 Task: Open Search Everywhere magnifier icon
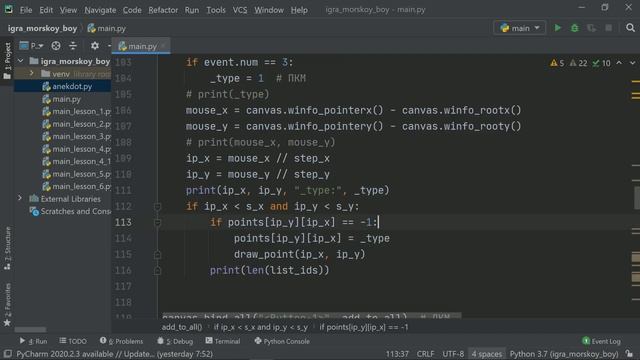pyautogui.click(x=630, y=28)
